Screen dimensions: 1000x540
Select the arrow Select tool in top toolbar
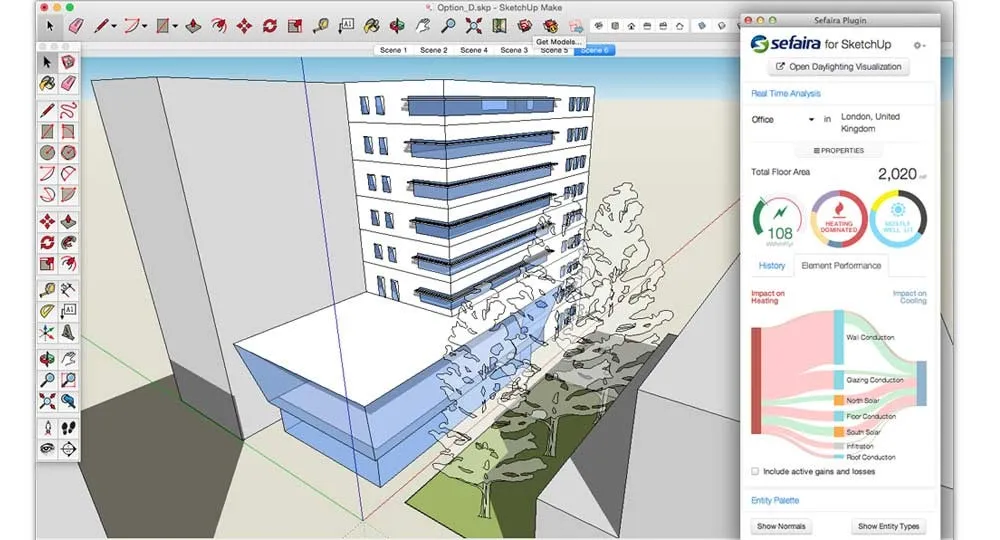50,26
